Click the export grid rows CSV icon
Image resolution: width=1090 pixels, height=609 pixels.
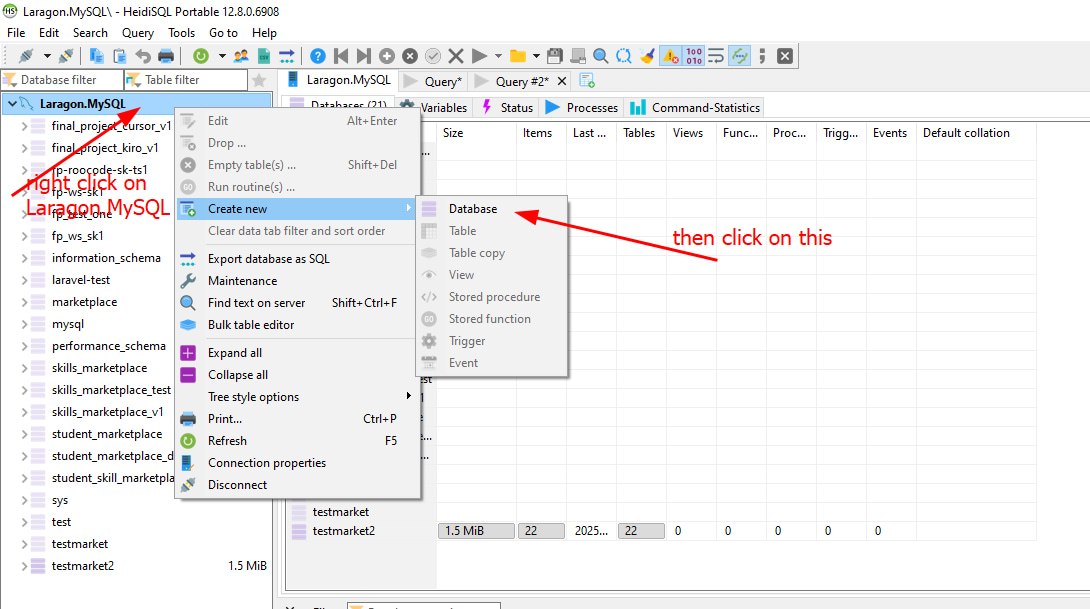point(263,56)
